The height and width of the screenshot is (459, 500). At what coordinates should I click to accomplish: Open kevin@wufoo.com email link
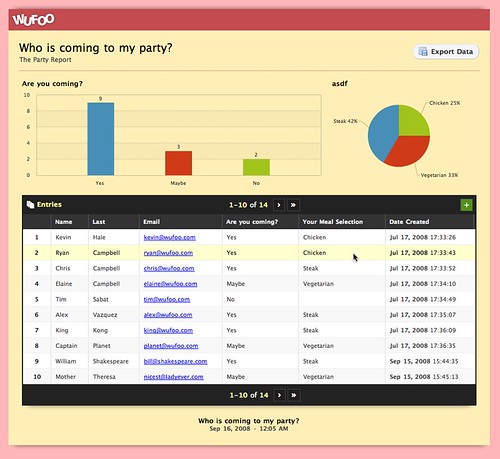(170, 237)
